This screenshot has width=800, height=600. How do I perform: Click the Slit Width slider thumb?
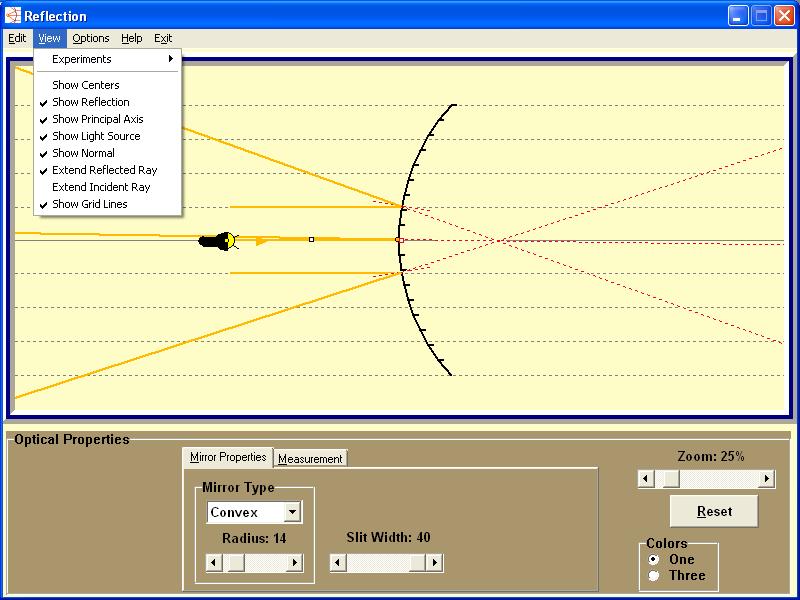point(417,563)
